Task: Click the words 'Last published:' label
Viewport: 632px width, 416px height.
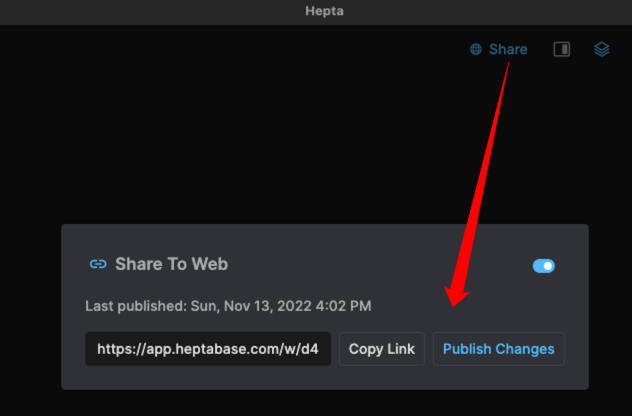Action: pos(136,306)
